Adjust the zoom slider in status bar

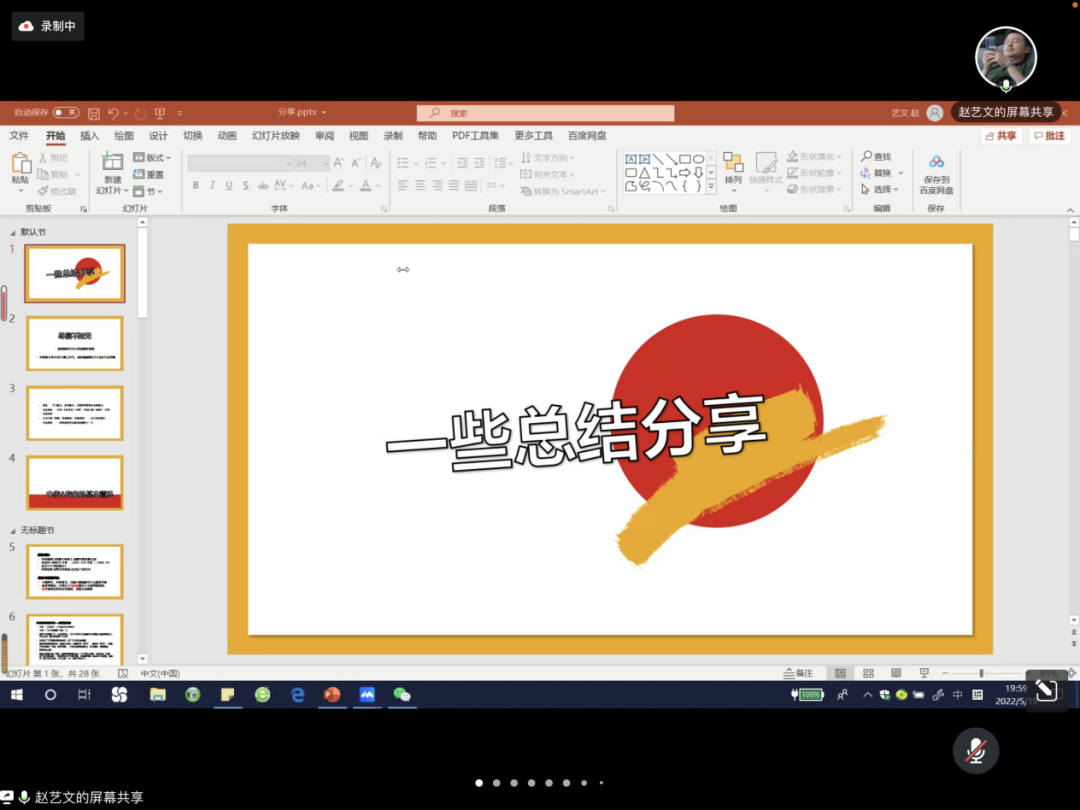point(982,673)
